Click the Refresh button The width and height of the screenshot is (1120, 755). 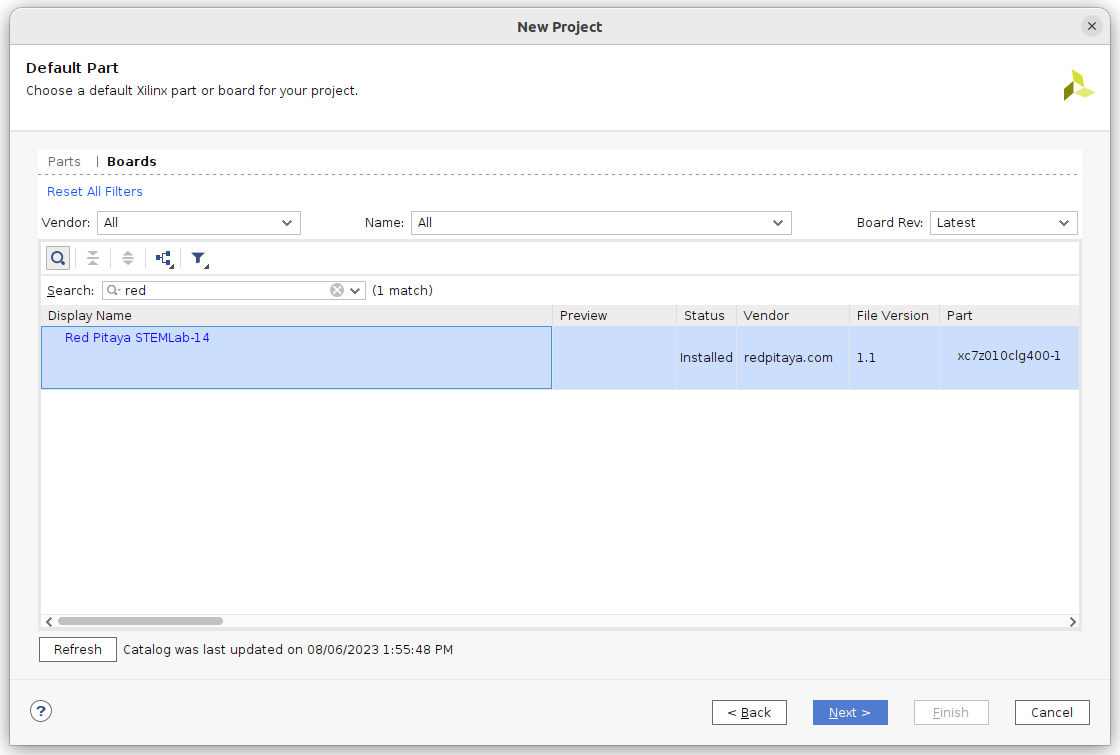78,649
